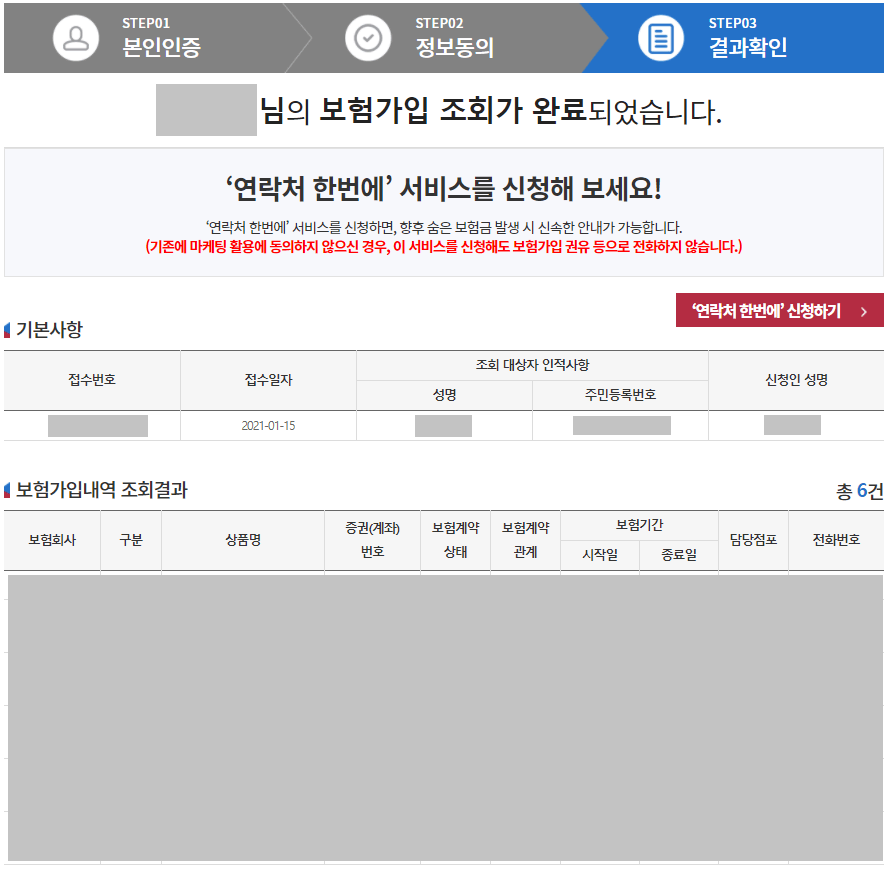Click the 접수일자 column header
The image size is (888, 869).
268,379
